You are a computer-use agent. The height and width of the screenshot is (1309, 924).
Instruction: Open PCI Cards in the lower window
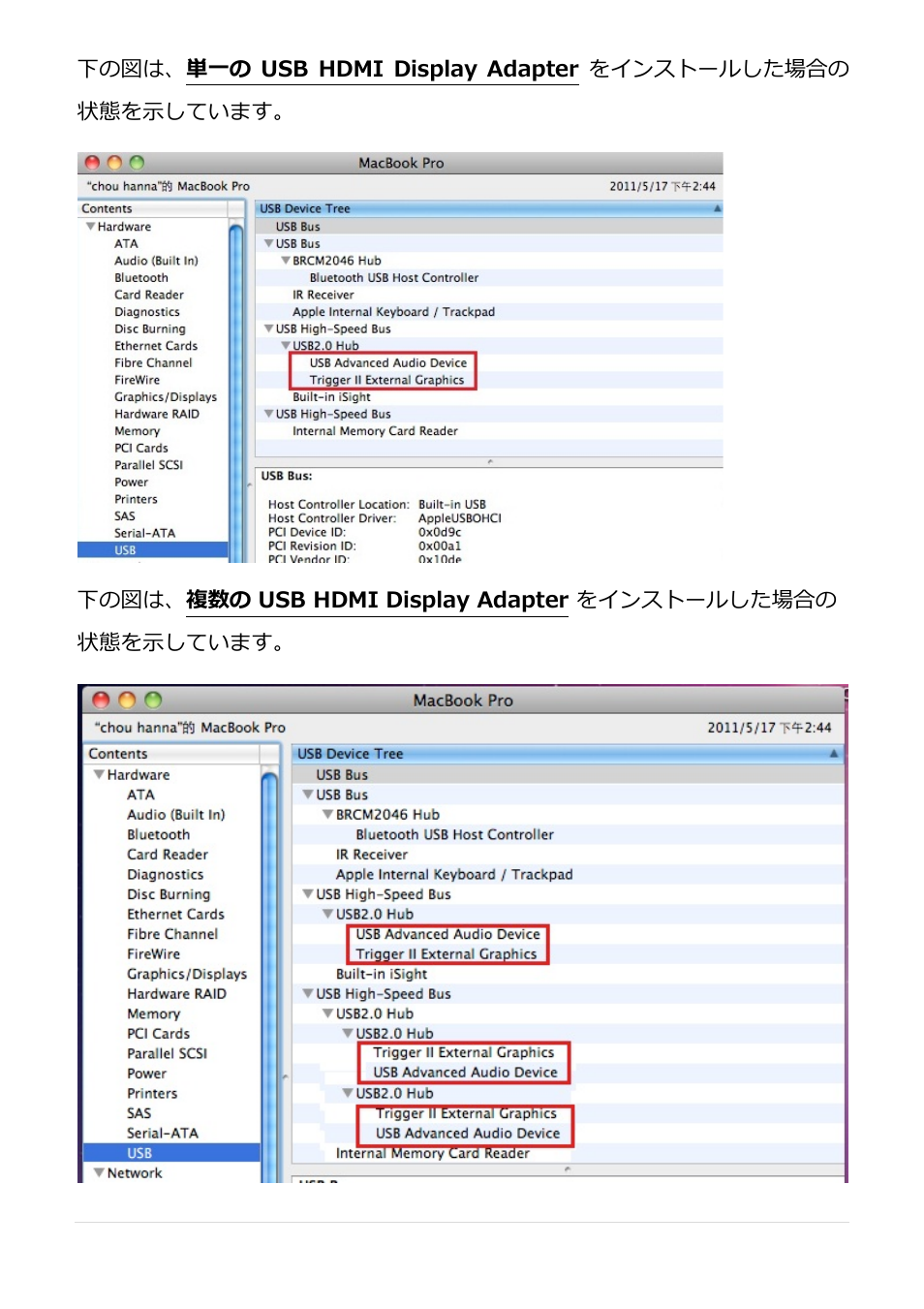point(158,1034)
